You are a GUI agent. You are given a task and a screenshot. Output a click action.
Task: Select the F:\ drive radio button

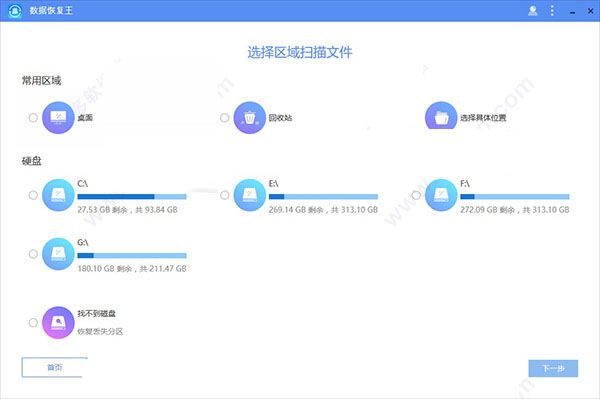pyautogui.click(x=416, y=195)
